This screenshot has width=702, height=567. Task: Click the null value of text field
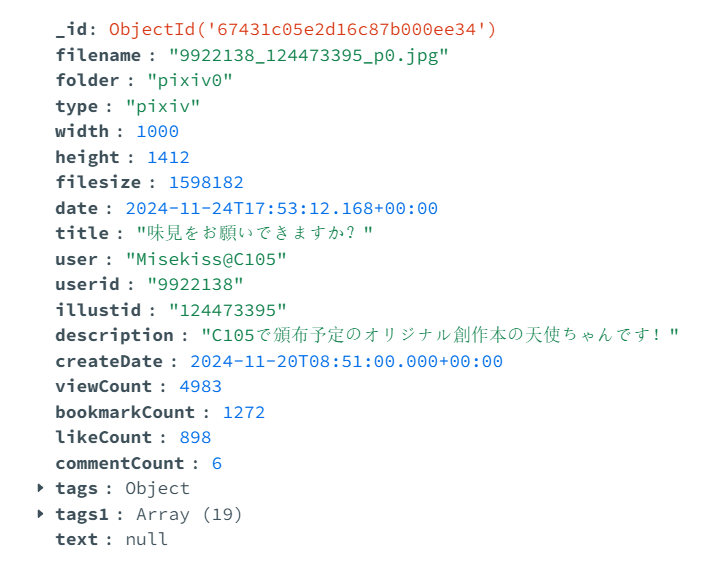coord(146,539)
